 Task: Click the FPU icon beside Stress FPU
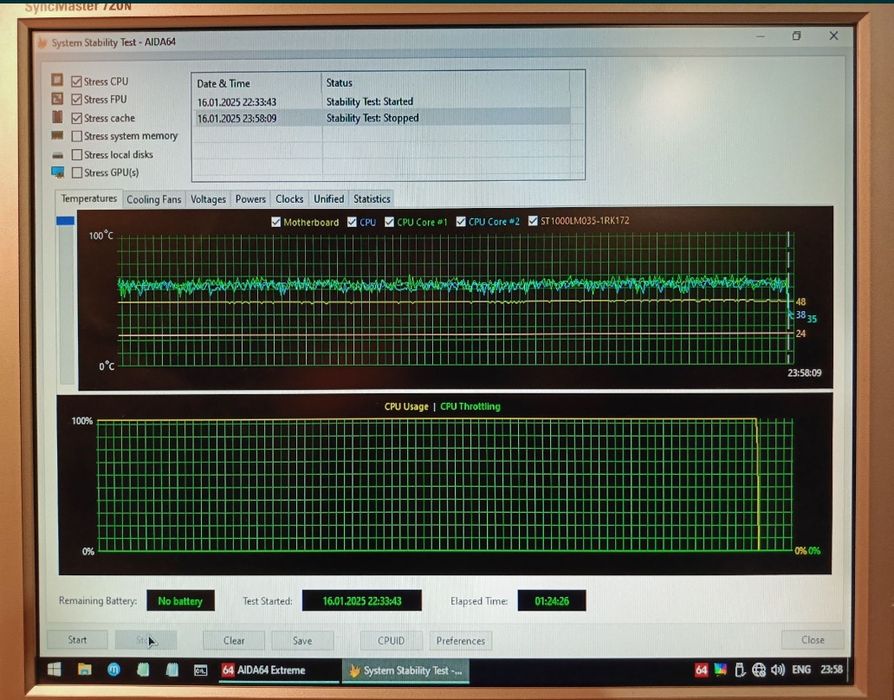pos(57,98)
